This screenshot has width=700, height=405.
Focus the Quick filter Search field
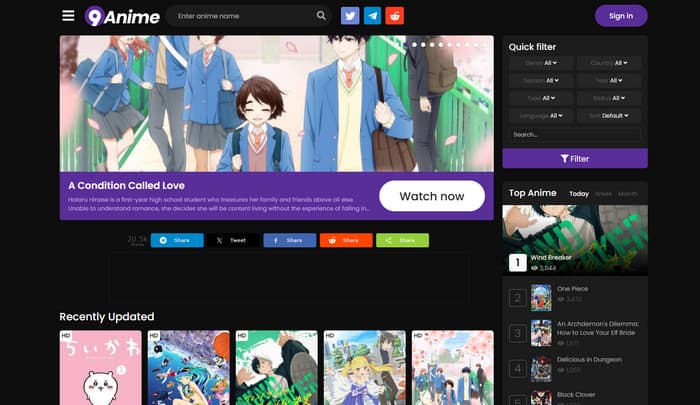(575, 134)
